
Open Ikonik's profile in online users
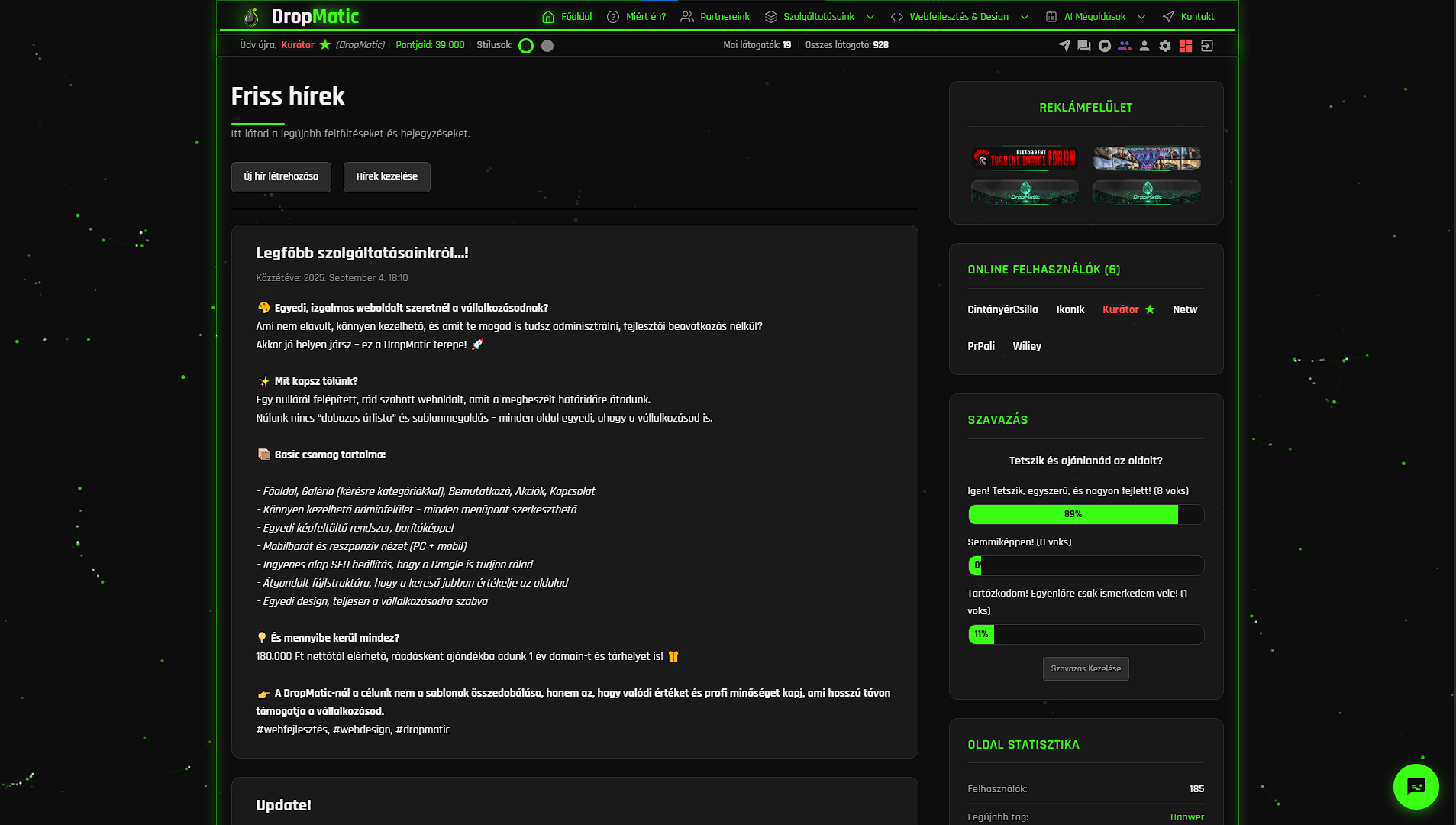pos(1070,309)
